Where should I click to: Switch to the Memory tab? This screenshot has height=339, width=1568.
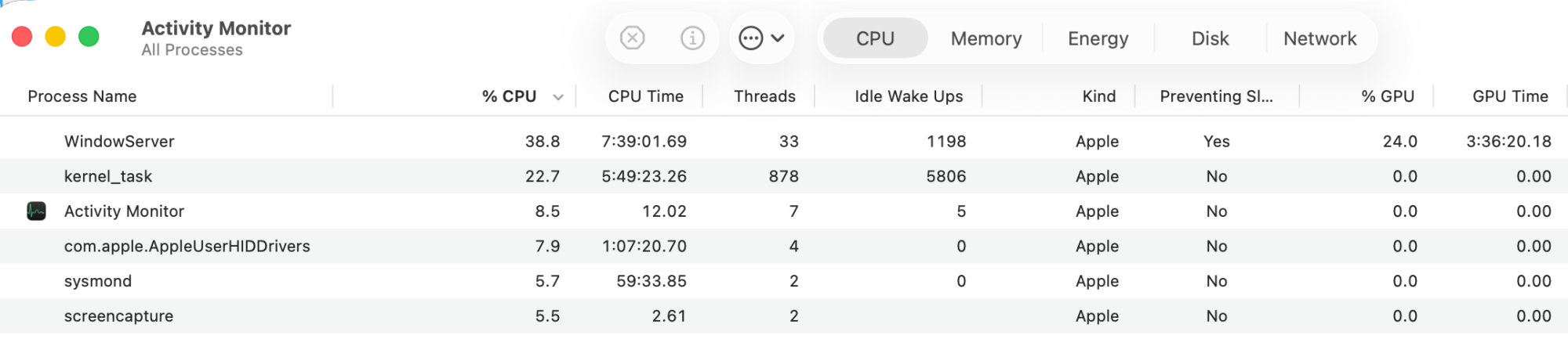point(985,38)
